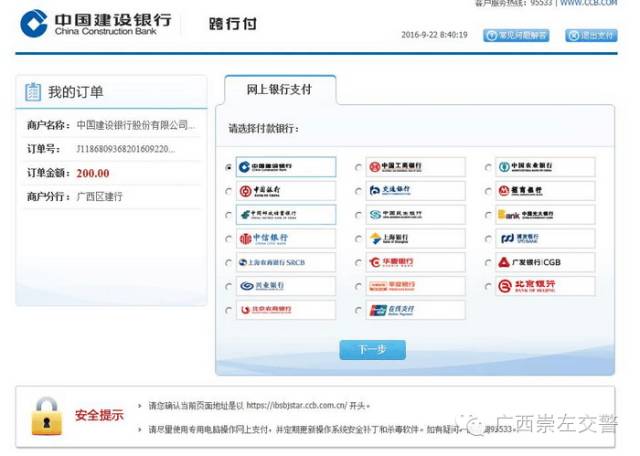The image size is (640, 456).
Task: Select the radio button for 广发银行 CGB
Action: pyautogui.click(x=488, y=262)
